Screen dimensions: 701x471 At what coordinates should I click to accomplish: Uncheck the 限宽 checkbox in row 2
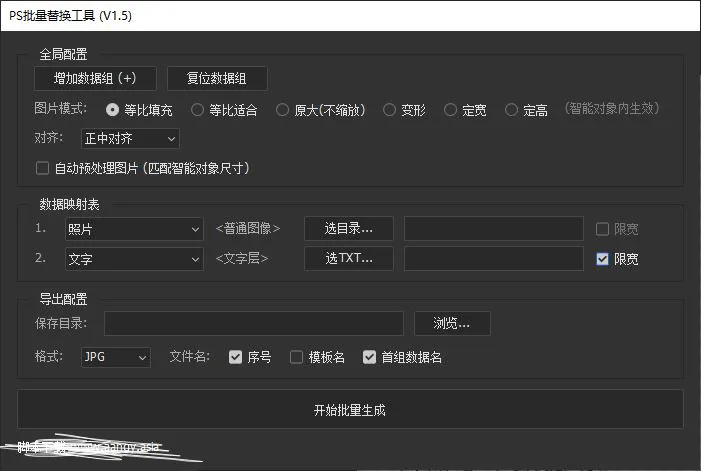[x=602, y=259]
